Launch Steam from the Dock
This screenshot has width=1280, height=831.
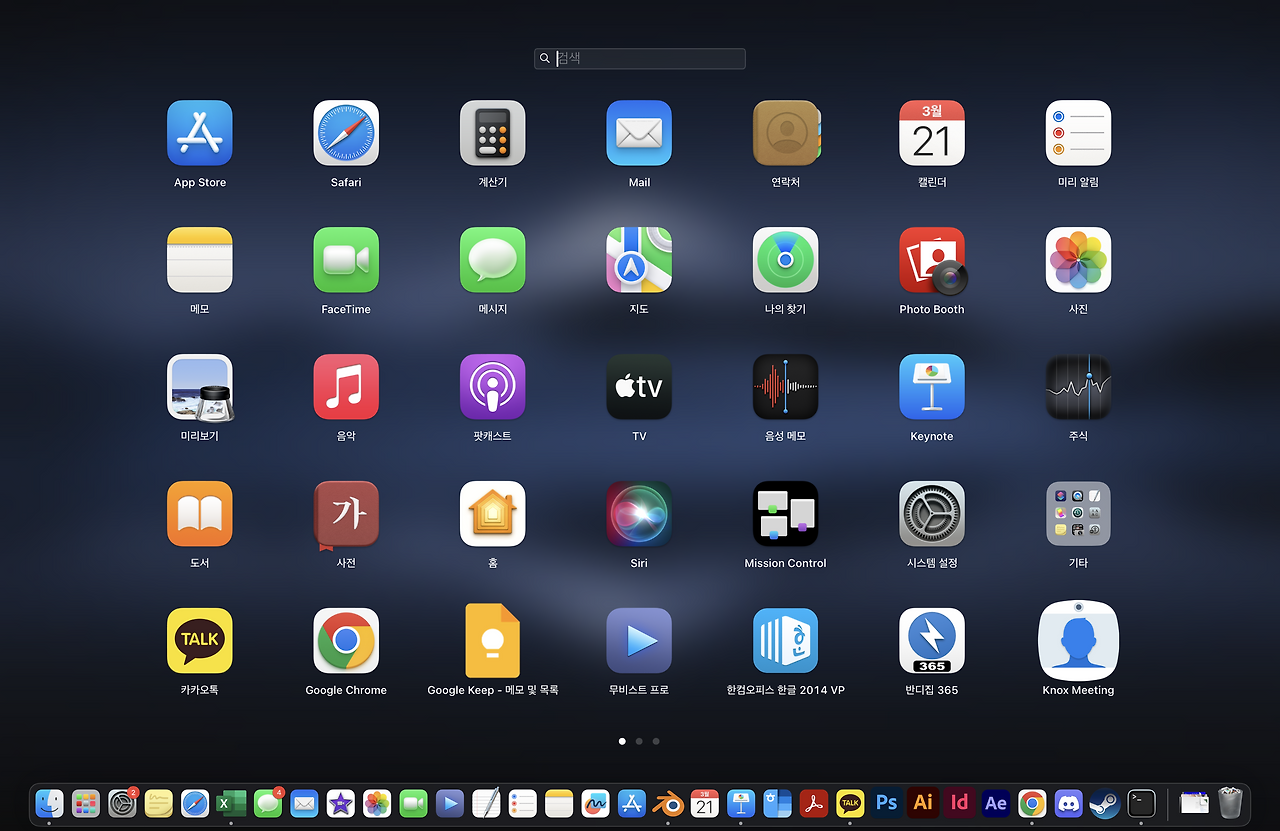pos(1105,803)
